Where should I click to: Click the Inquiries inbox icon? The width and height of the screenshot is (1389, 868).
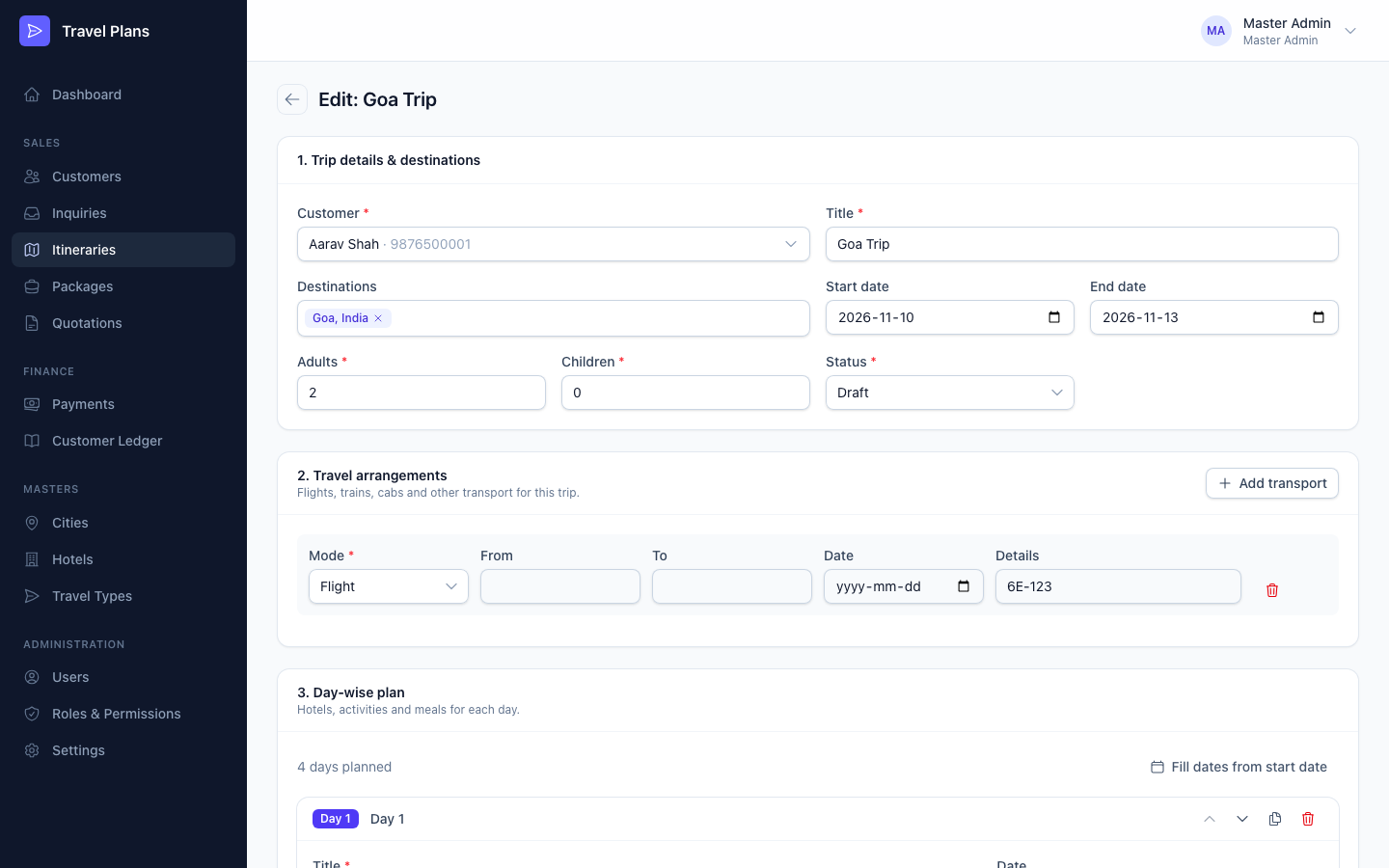point(32,213)
